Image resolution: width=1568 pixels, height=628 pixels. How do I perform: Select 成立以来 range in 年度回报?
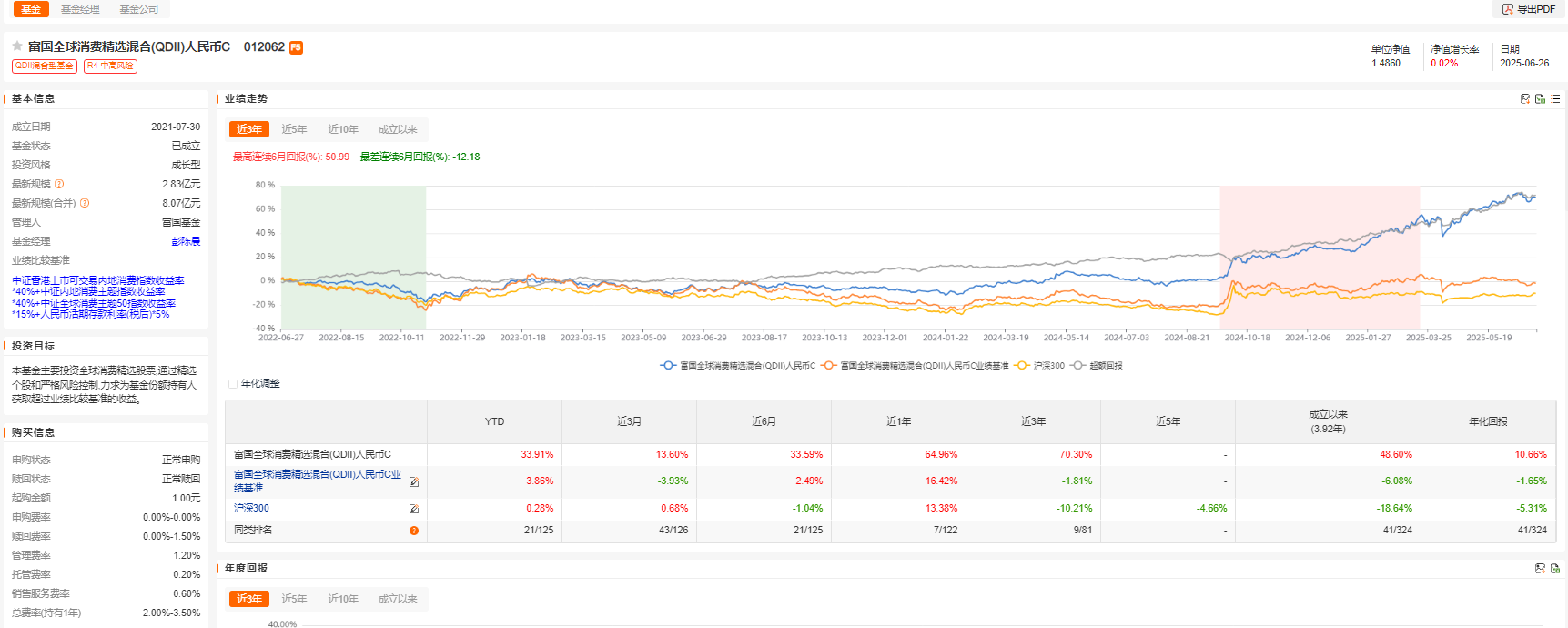pyautogui.click(x=398, y=599)
